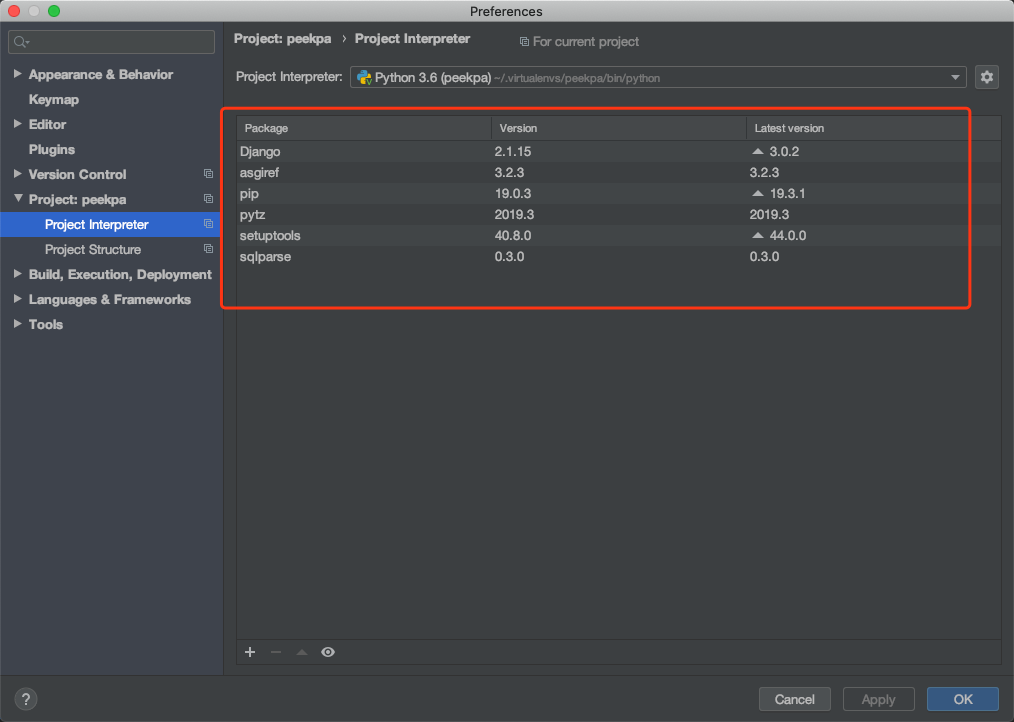Select Plugins in settings tree
1014x722 pixels.
(52, 149)
